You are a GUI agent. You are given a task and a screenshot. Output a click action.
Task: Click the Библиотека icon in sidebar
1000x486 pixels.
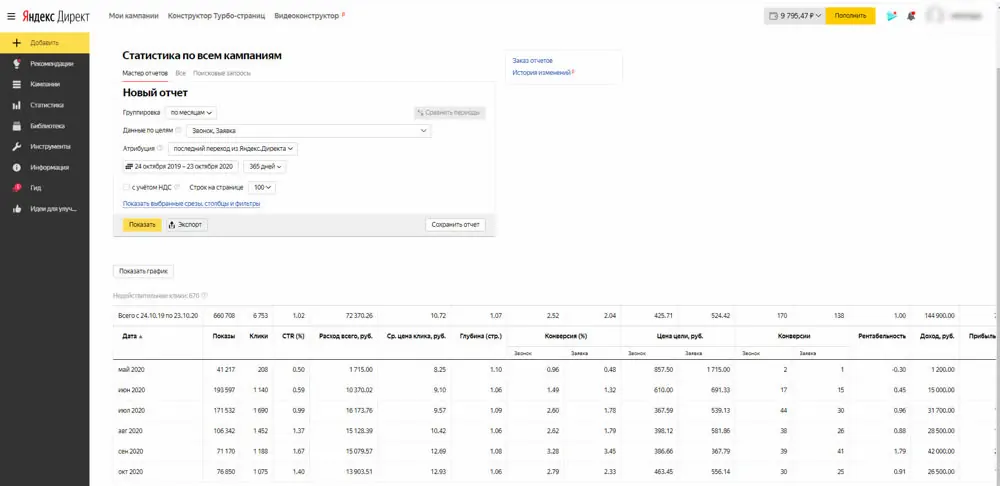click(17, 126)
